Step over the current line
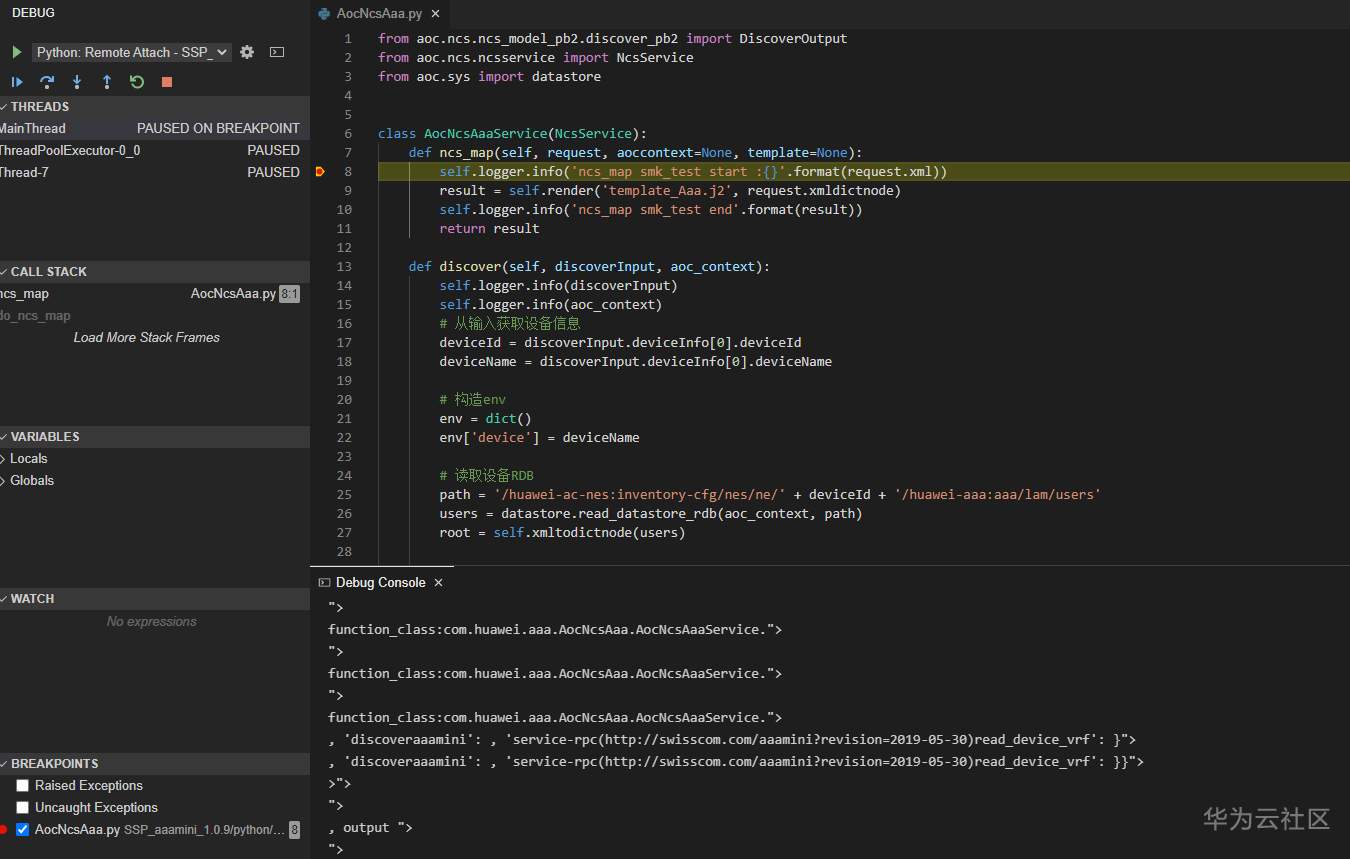 tap(47, 82)
